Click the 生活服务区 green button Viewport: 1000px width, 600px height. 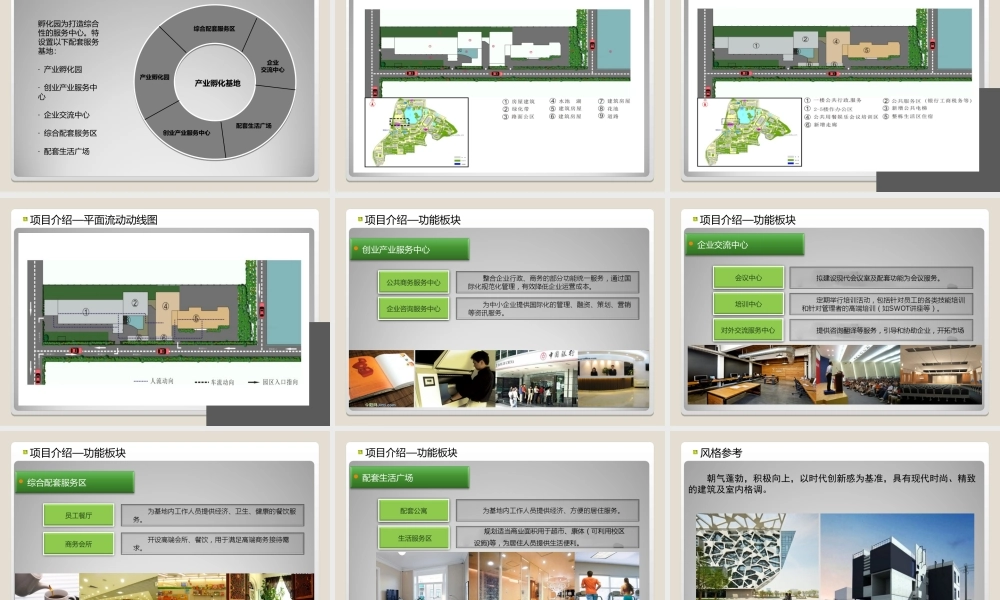click(x=413, y=538)
